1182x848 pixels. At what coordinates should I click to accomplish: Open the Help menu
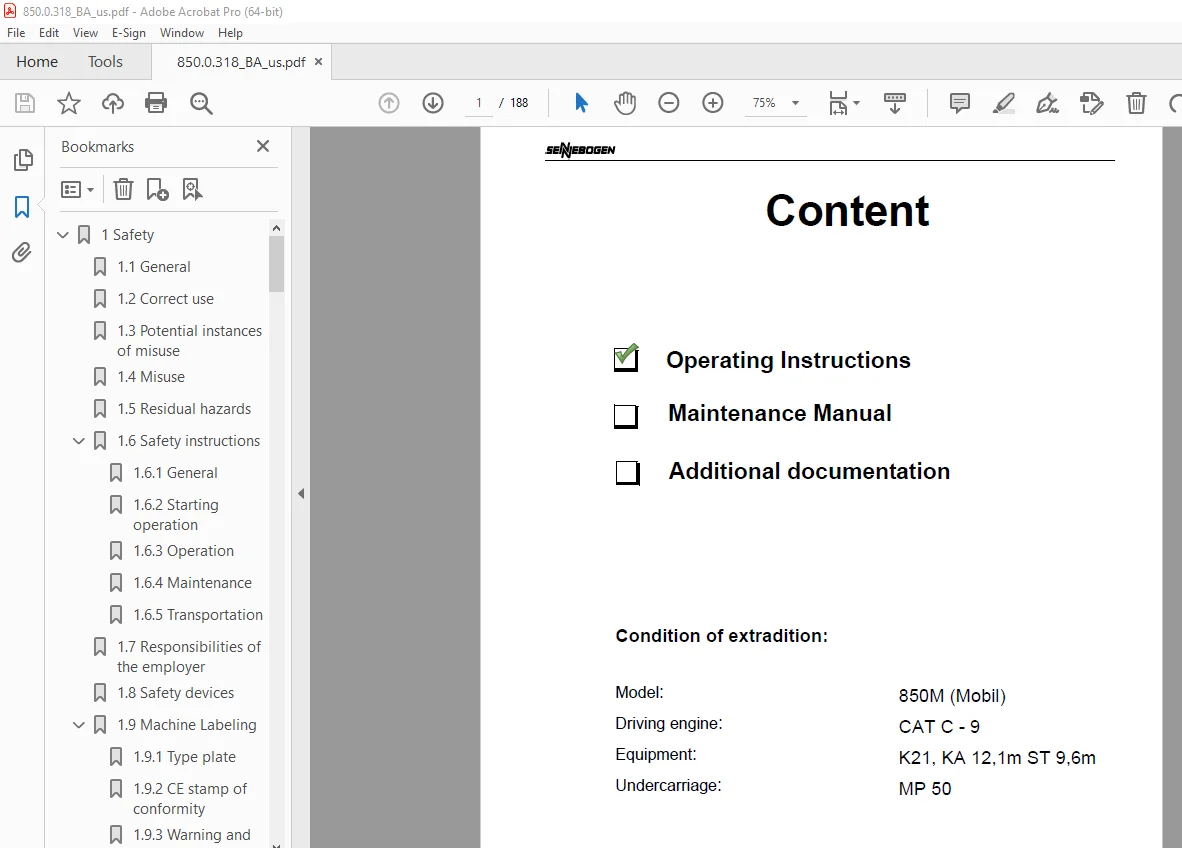click(230, 33)
